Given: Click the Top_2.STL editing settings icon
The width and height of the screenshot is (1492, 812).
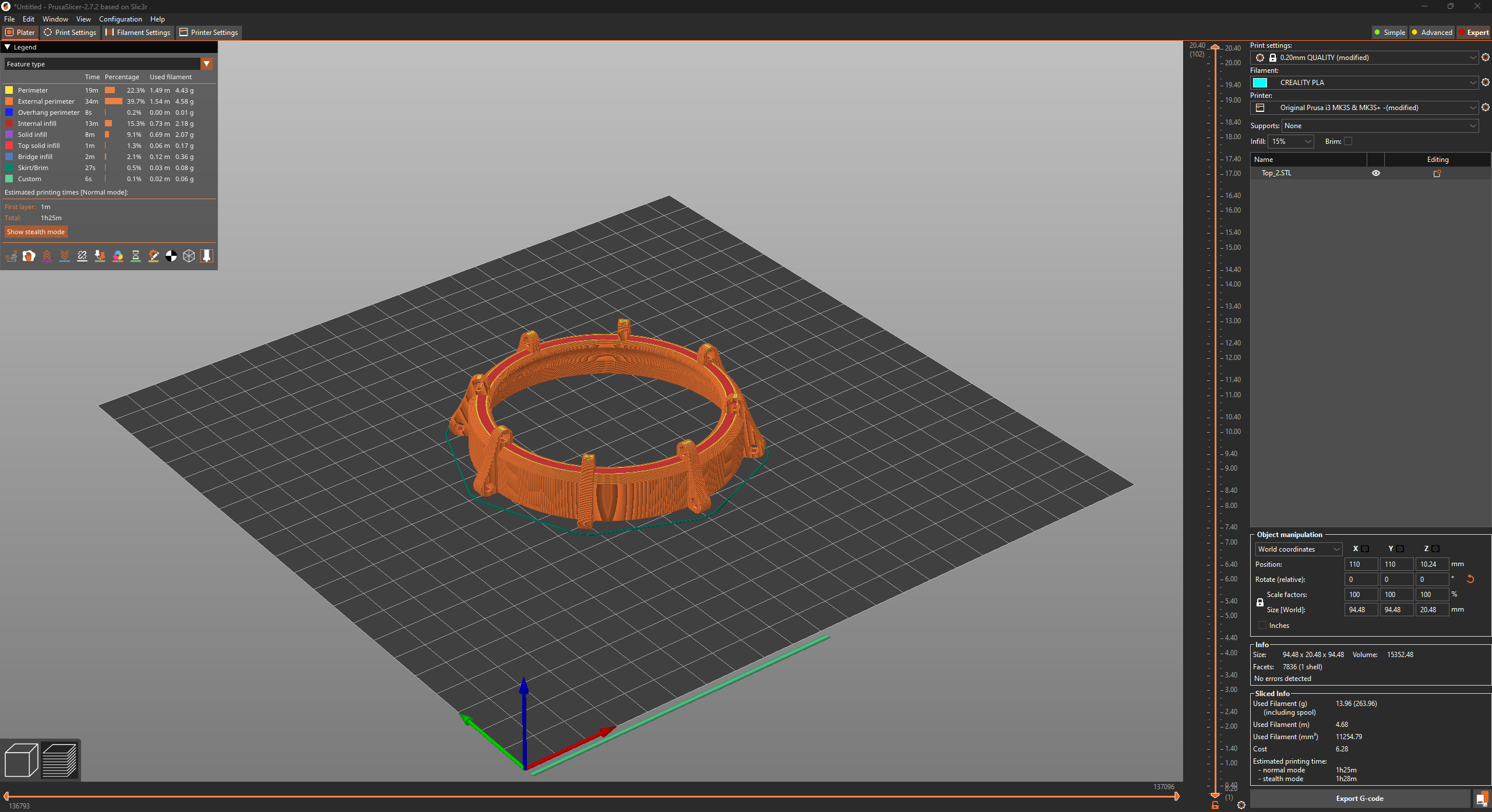Looking at the screenshot, I should 1437,173.
